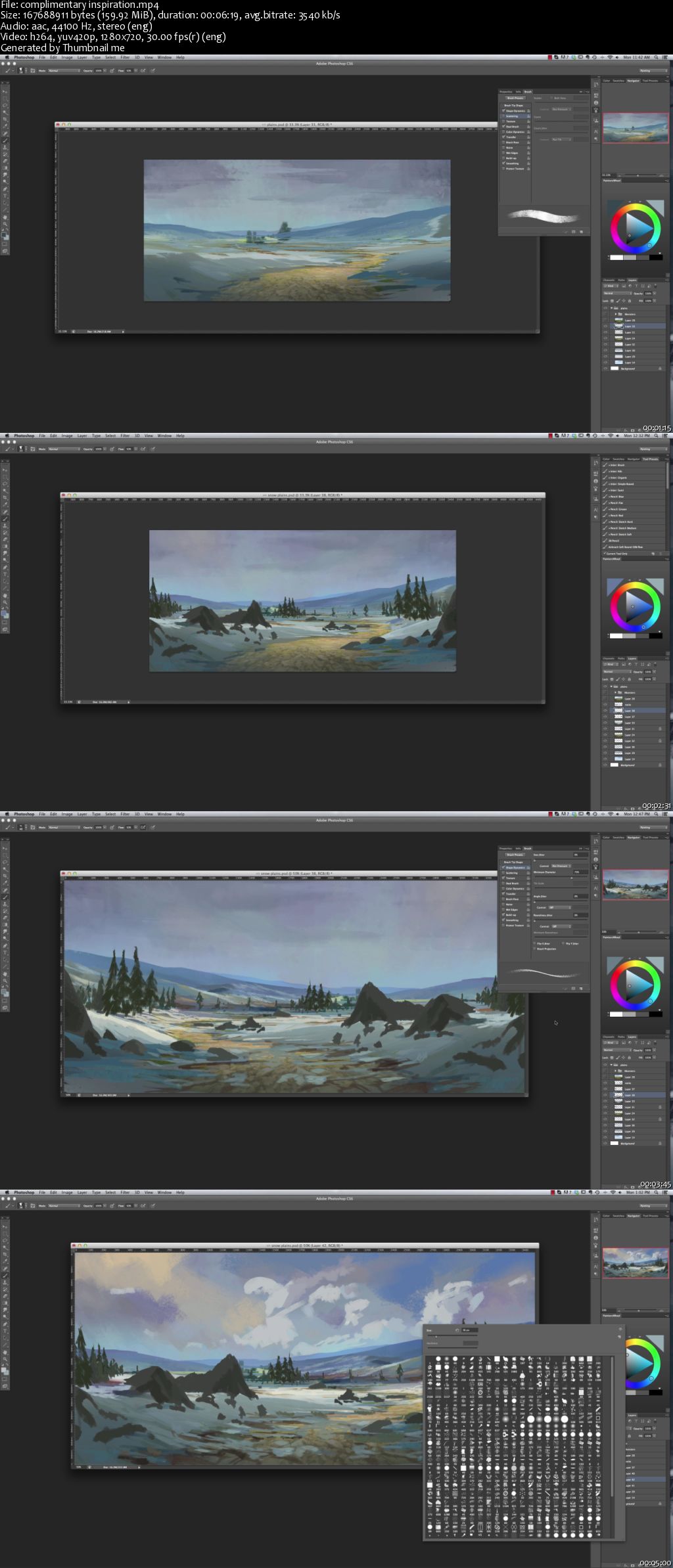Select Eyedropper tool in the 00:01:15 frame
Screen dimensions: 673x1568
pos(5,126)
